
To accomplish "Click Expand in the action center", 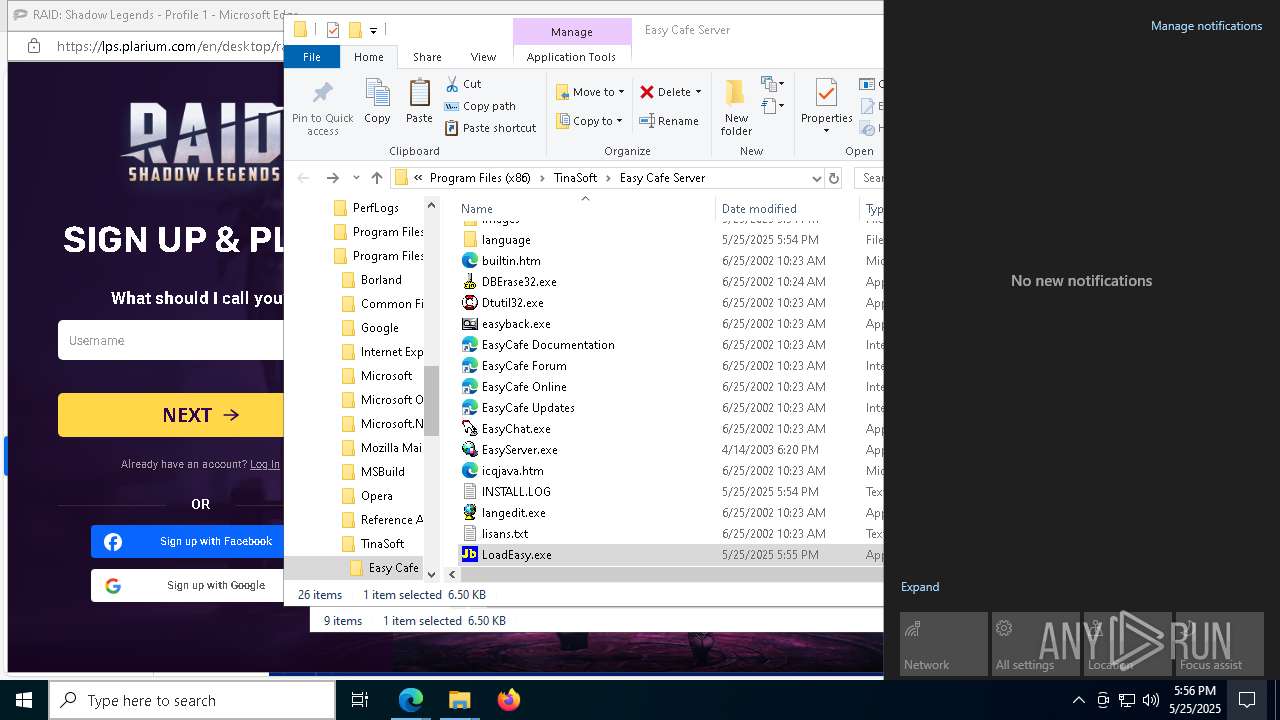I will point(920,587).
